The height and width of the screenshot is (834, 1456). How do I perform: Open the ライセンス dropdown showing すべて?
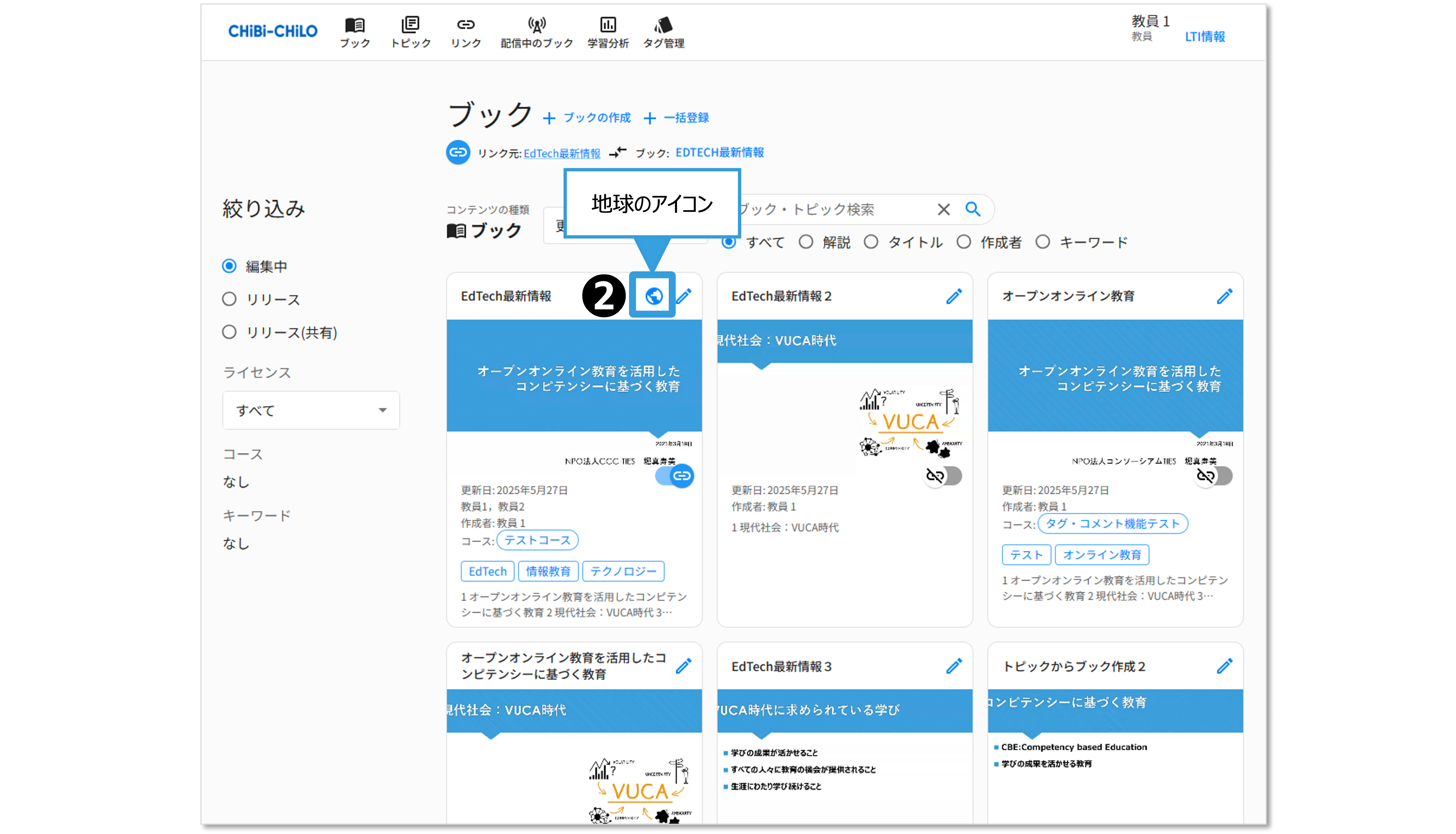click(311, 410)
